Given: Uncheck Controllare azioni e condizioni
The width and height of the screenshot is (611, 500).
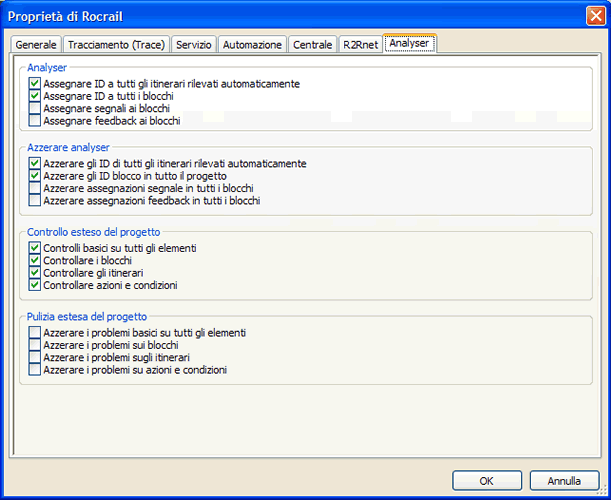Looking at the screenshot, I should pos(35,285).
